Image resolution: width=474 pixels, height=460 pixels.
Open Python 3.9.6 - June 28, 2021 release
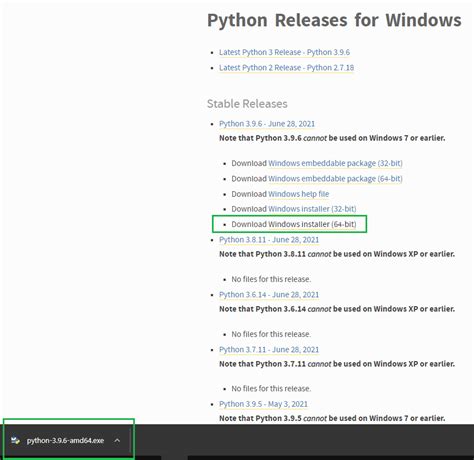tap(267, 124)
